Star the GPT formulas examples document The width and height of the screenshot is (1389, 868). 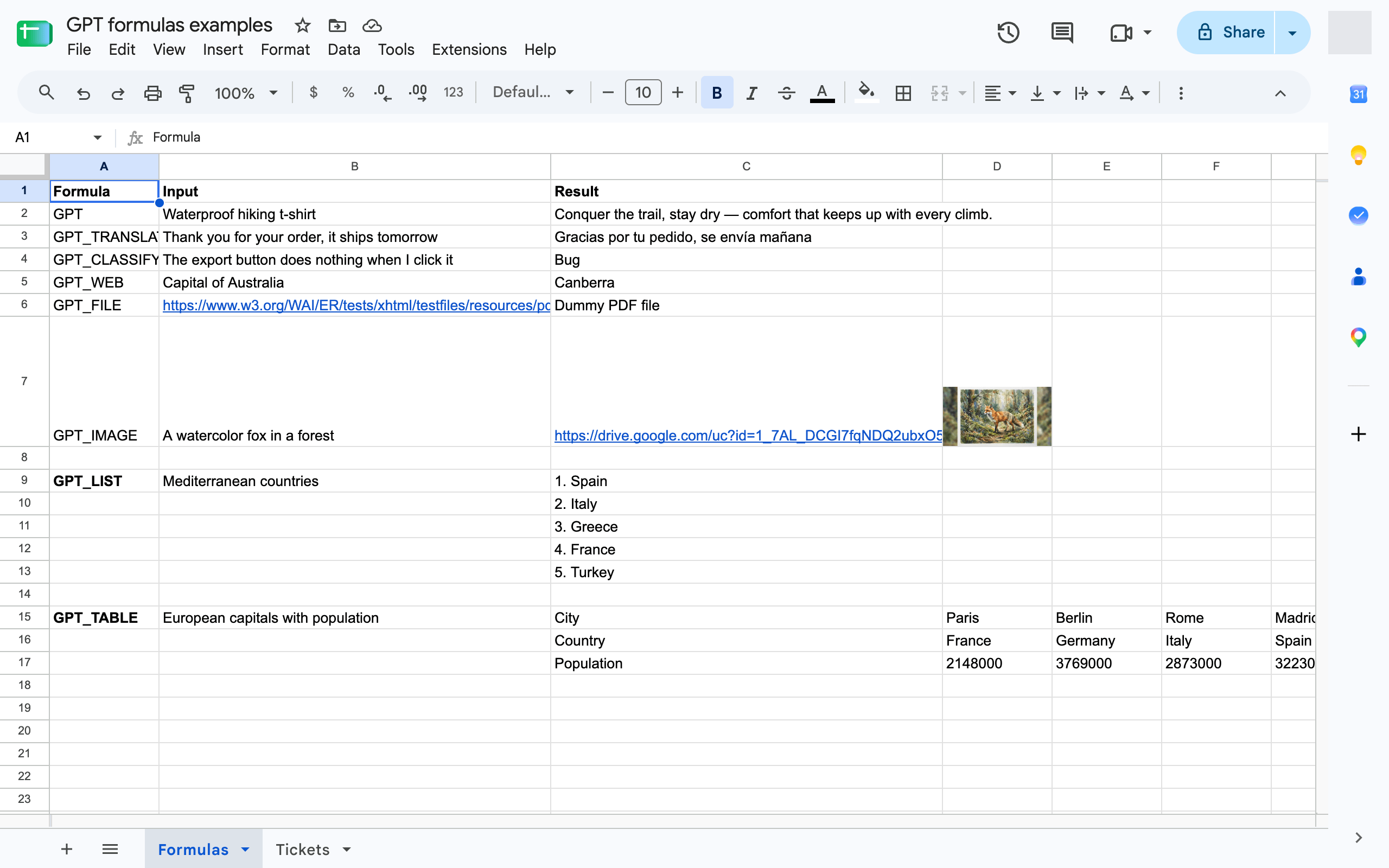pyautogui.click(x=302, y=25)
